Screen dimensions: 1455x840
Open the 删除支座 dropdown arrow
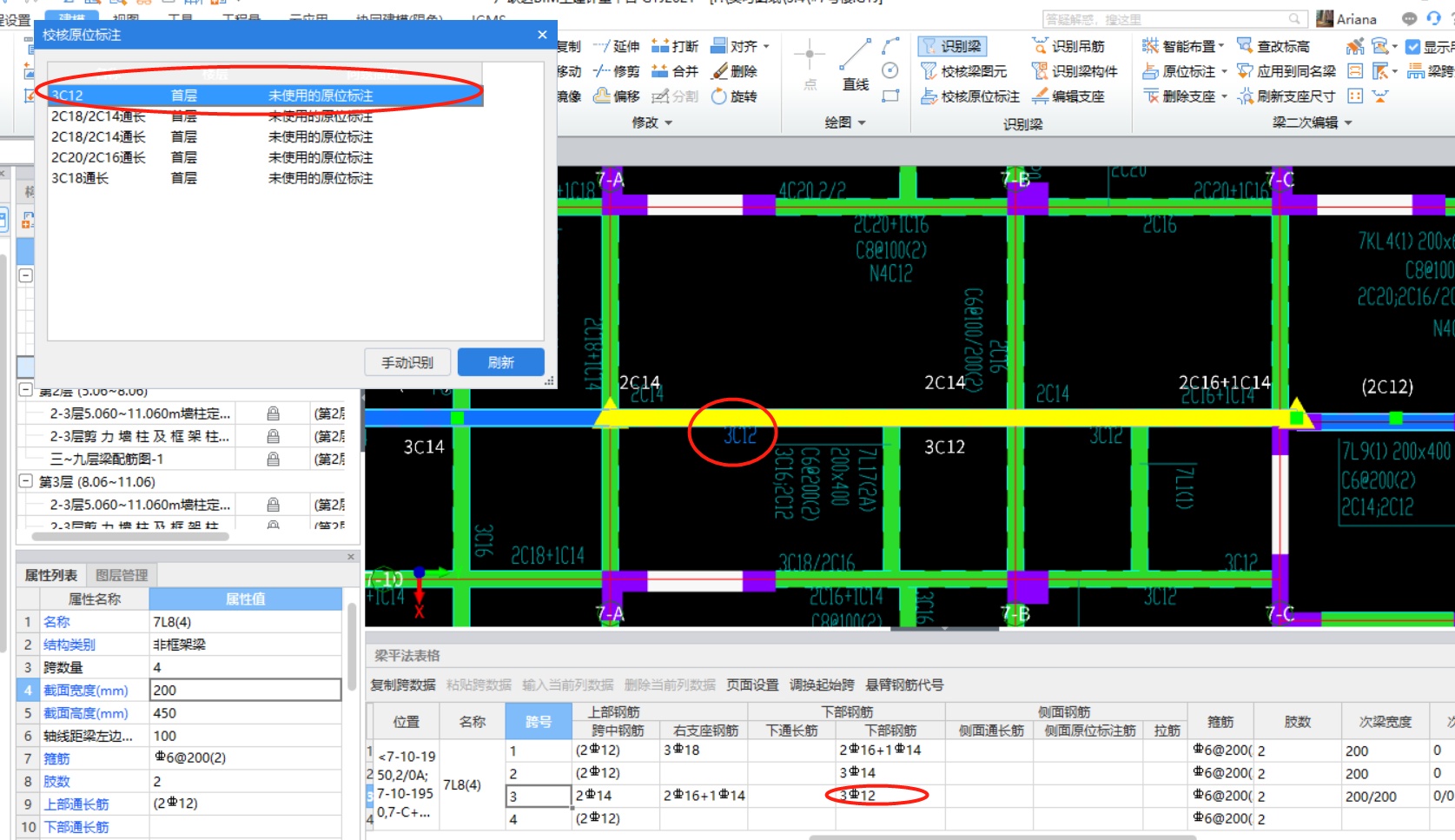(x=1224, y=97)
